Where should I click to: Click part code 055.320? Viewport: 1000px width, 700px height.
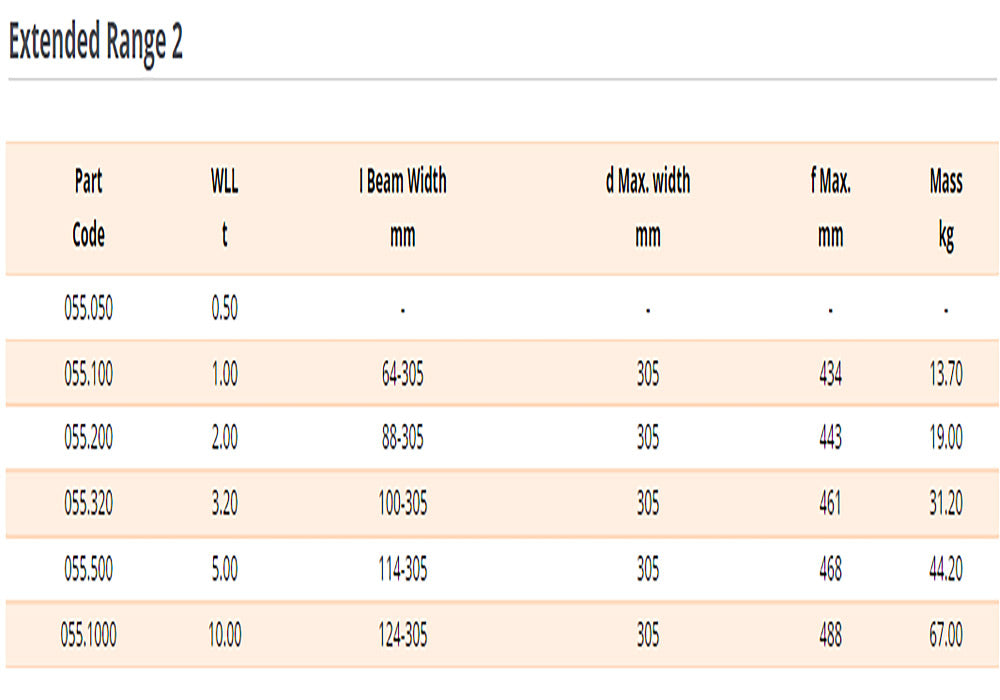tap(88, 504)
